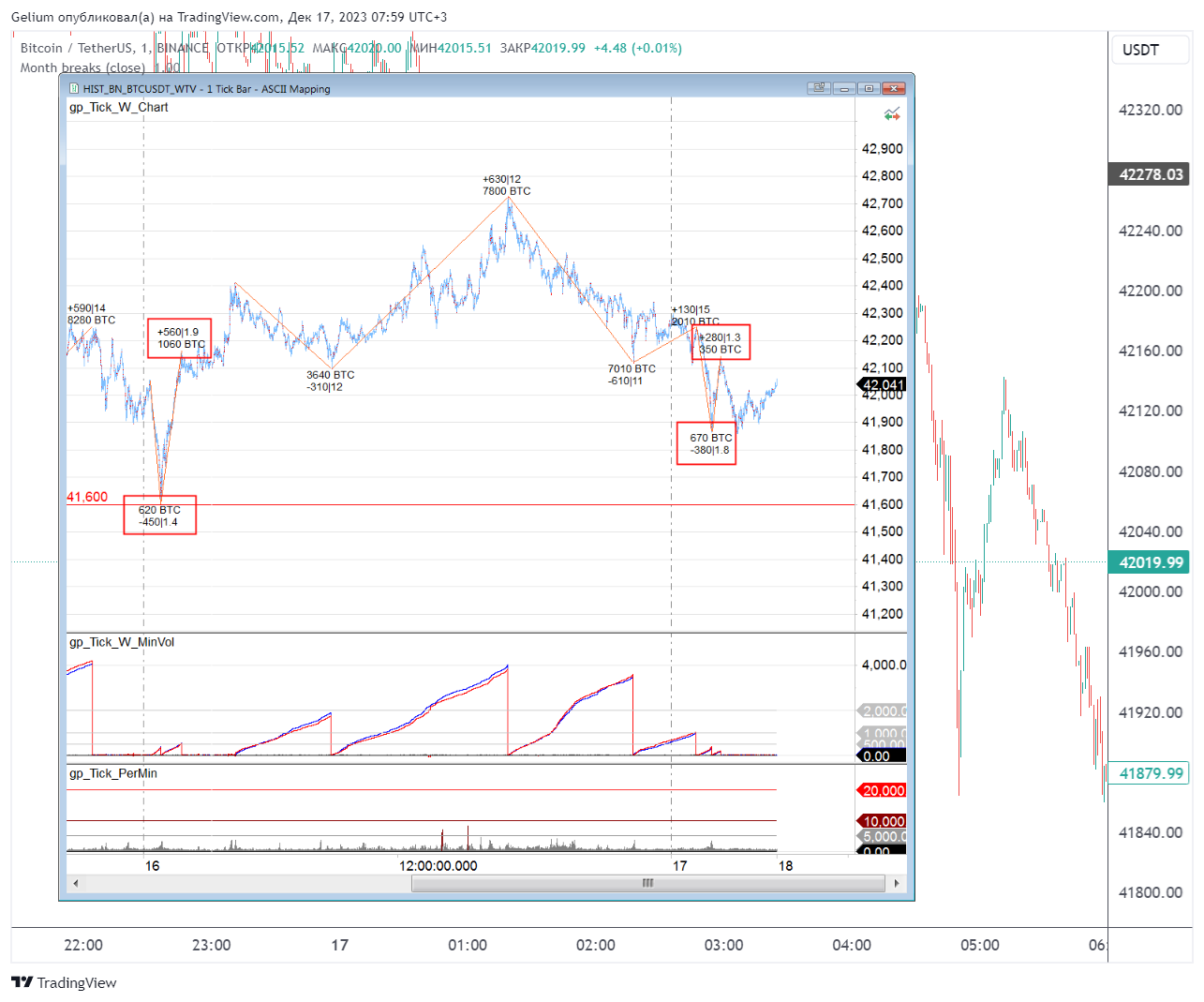1204x1002 pixels.
Task: Click the Month breaks (close) indicator label
Action: [x=82, y=67]
